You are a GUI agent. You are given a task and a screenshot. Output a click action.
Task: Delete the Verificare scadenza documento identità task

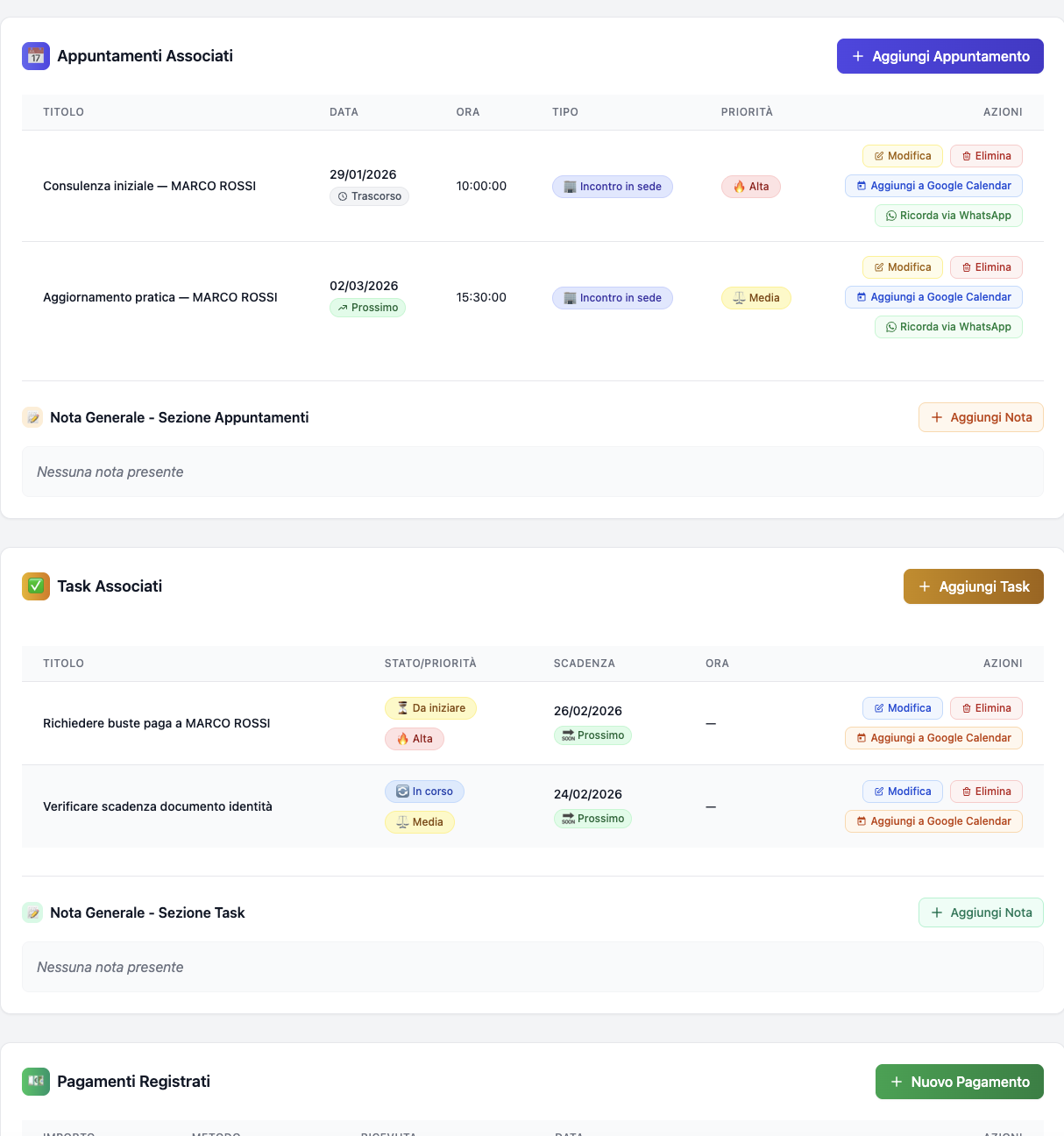click(x=986, y=792)
